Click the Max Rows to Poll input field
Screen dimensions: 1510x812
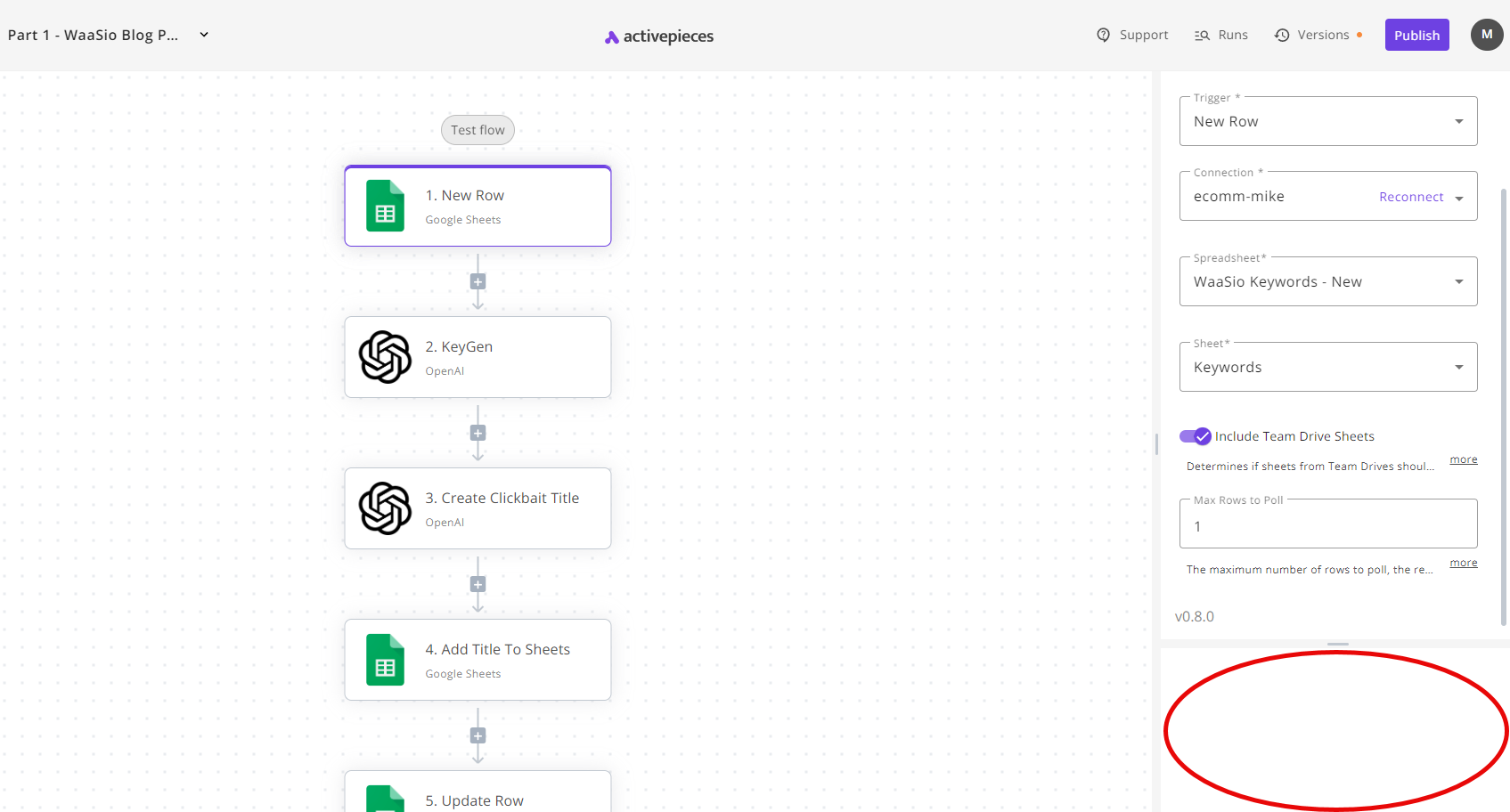1328,524
